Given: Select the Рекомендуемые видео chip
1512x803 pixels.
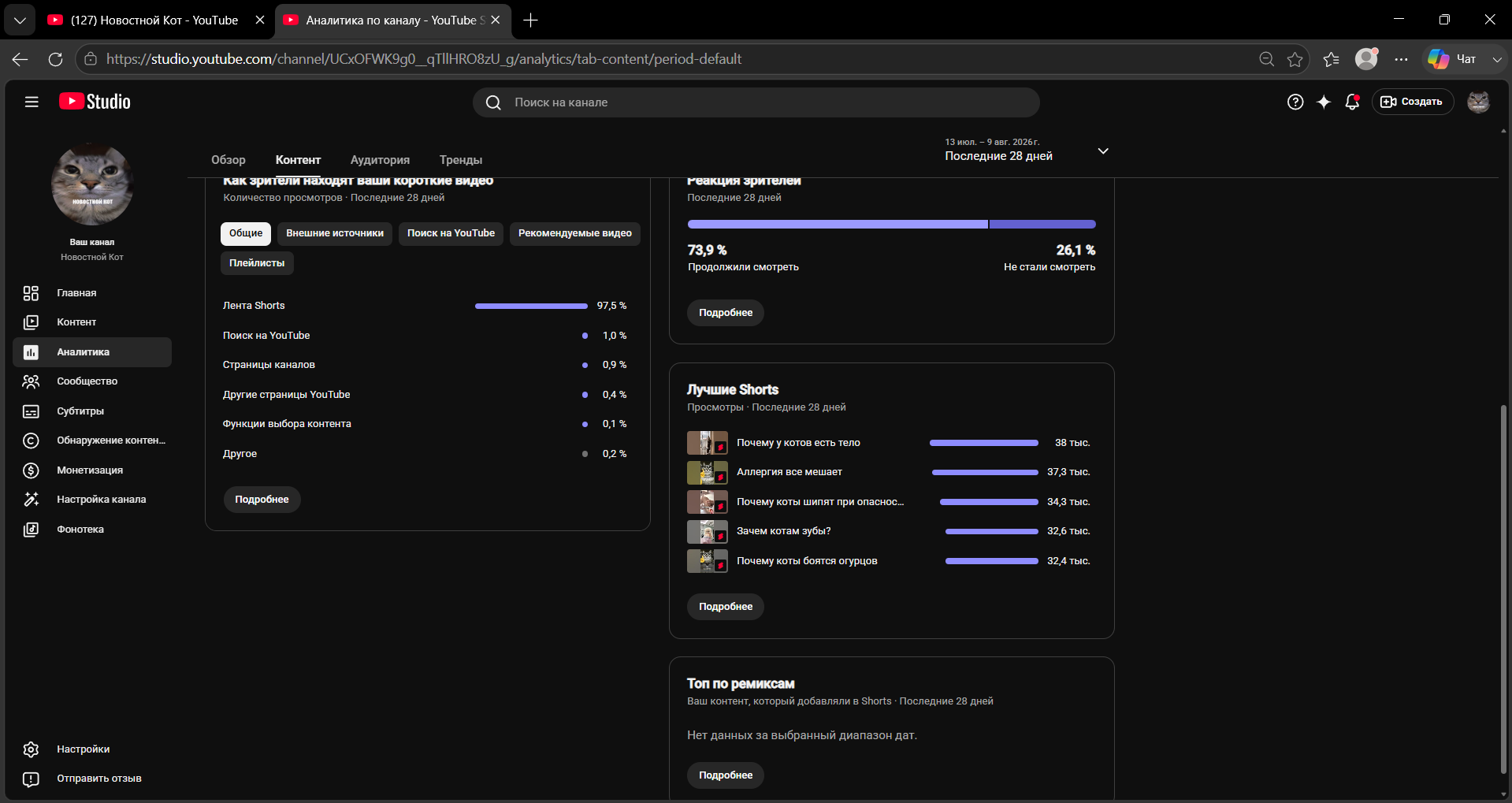Looking at the screenshot, I should (x=575, y=233).
